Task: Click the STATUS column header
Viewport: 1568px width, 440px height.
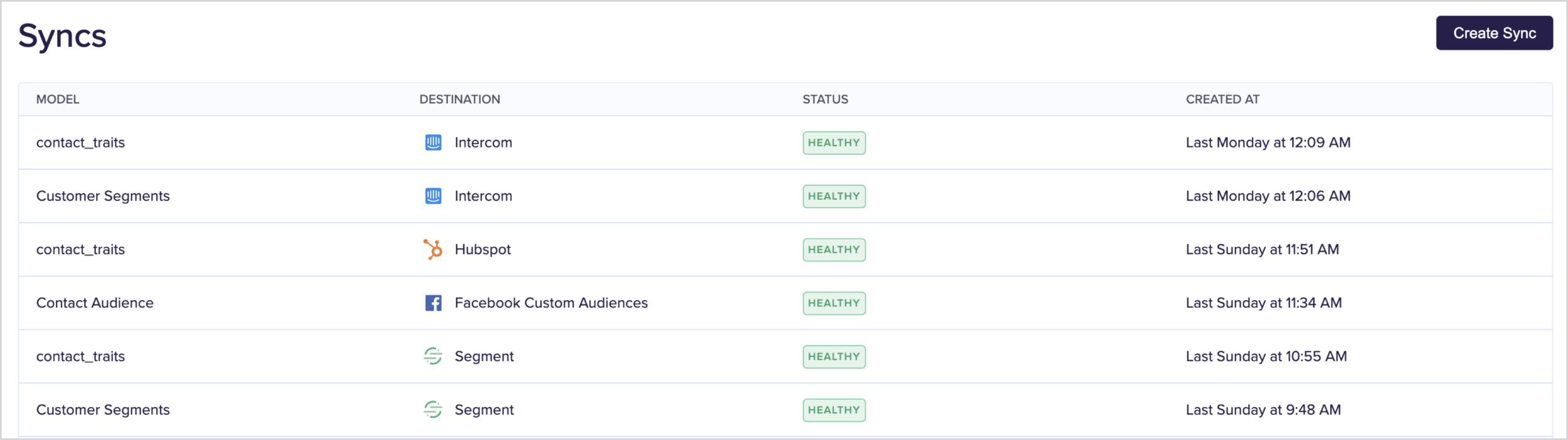Action: (x=825, y=100)
